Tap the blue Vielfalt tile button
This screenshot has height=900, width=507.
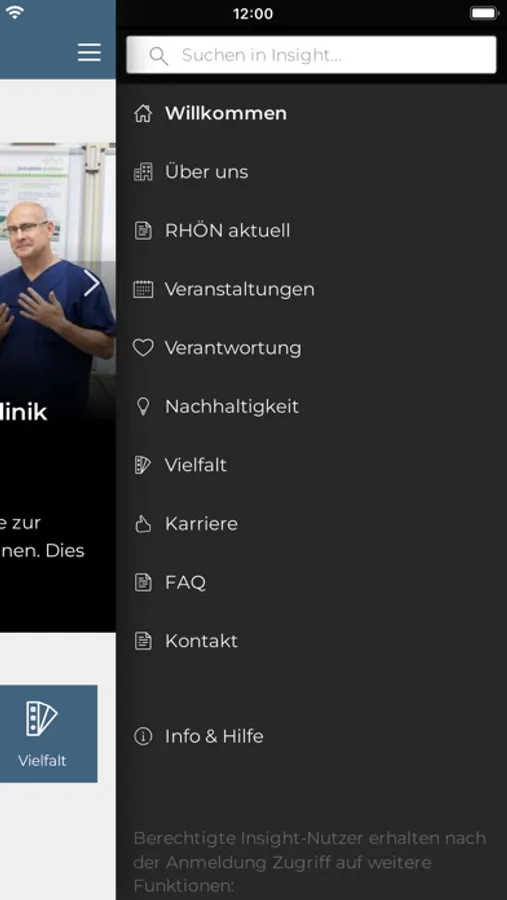pyautogui.click(x=48, y=734)
